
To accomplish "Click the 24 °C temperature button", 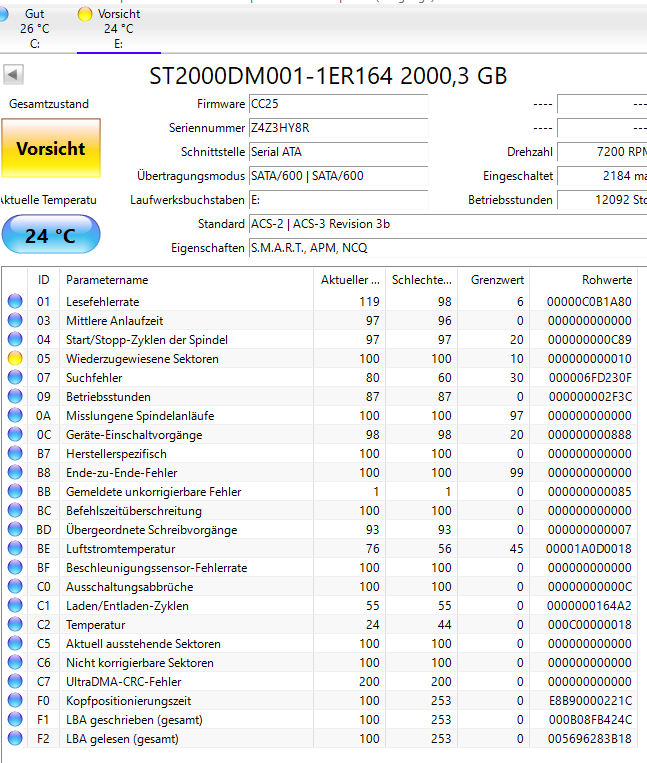I will pos(51,235).
